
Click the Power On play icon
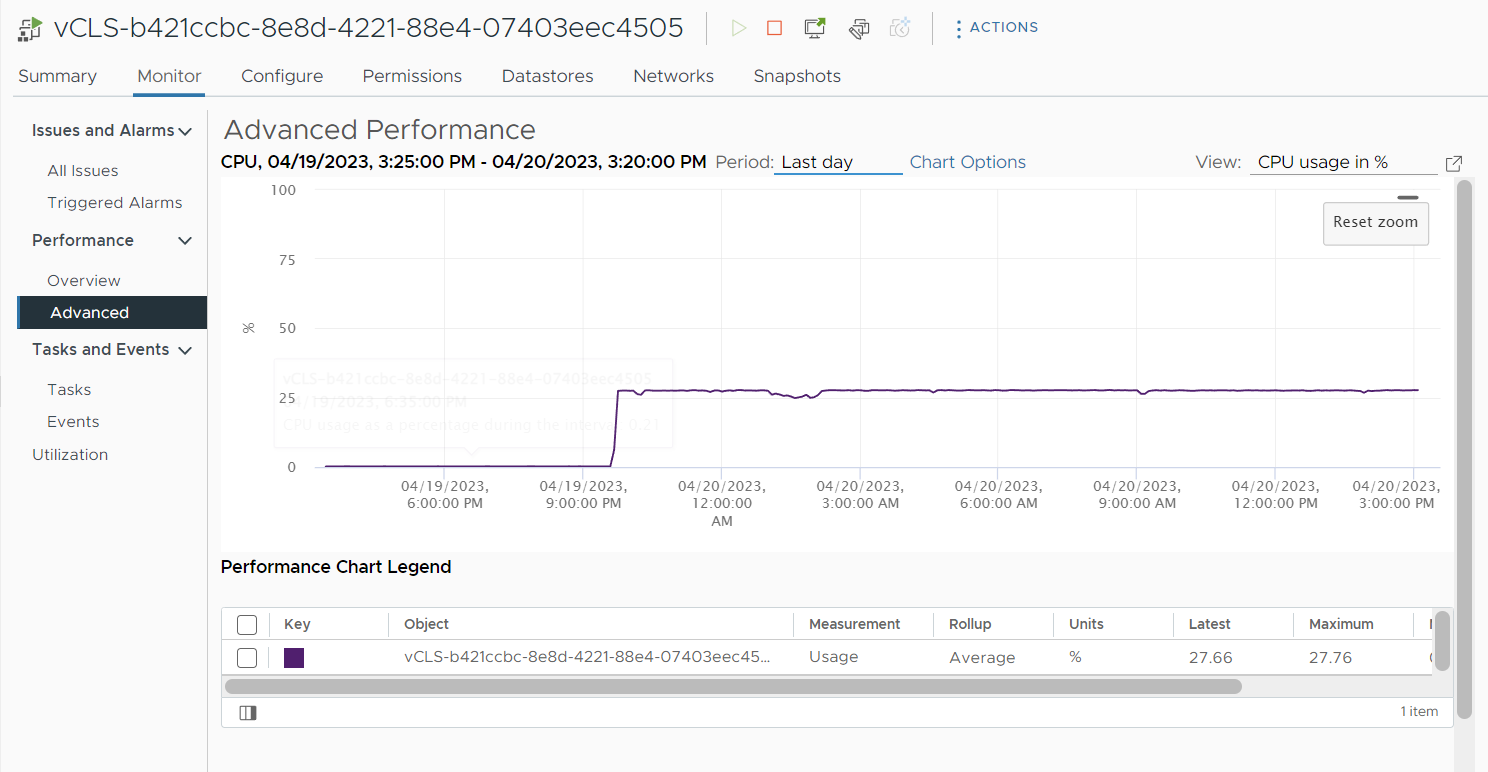click(739, 28)
